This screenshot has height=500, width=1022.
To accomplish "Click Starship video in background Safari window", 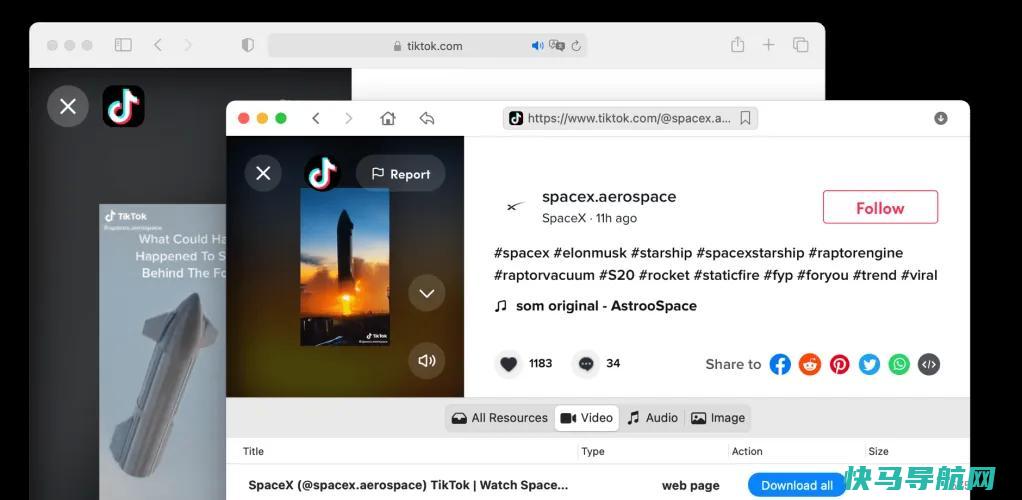I will 162,352.
